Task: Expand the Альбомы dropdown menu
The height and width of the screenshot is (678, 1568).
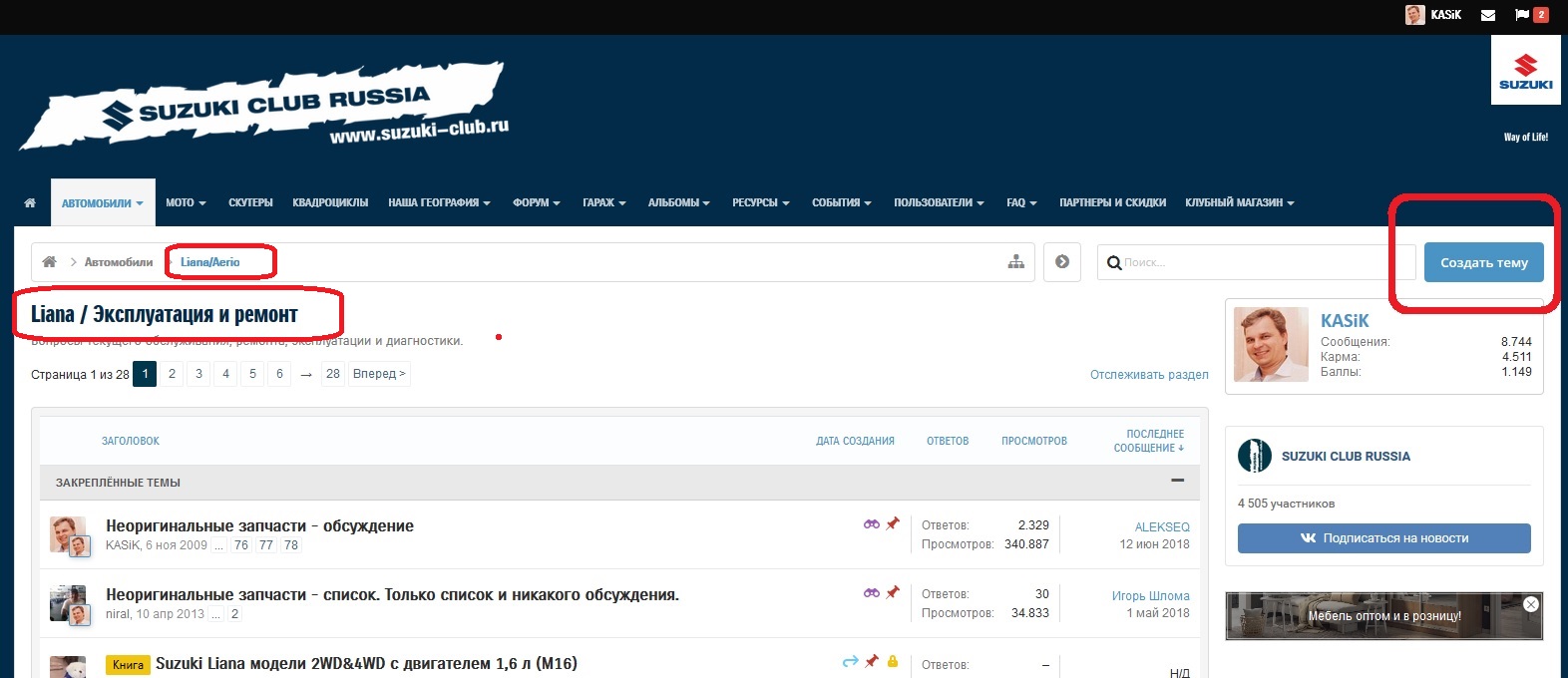Action: 679,202
